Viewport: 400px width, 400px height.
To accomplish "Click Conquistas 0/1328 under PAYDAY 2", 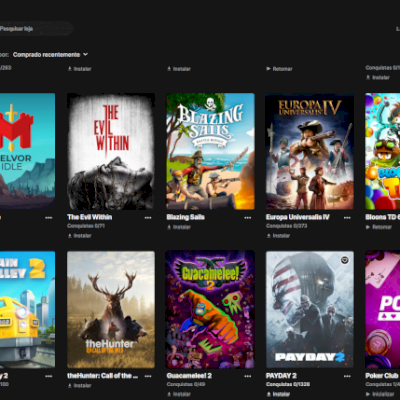I will coord(288,384).
